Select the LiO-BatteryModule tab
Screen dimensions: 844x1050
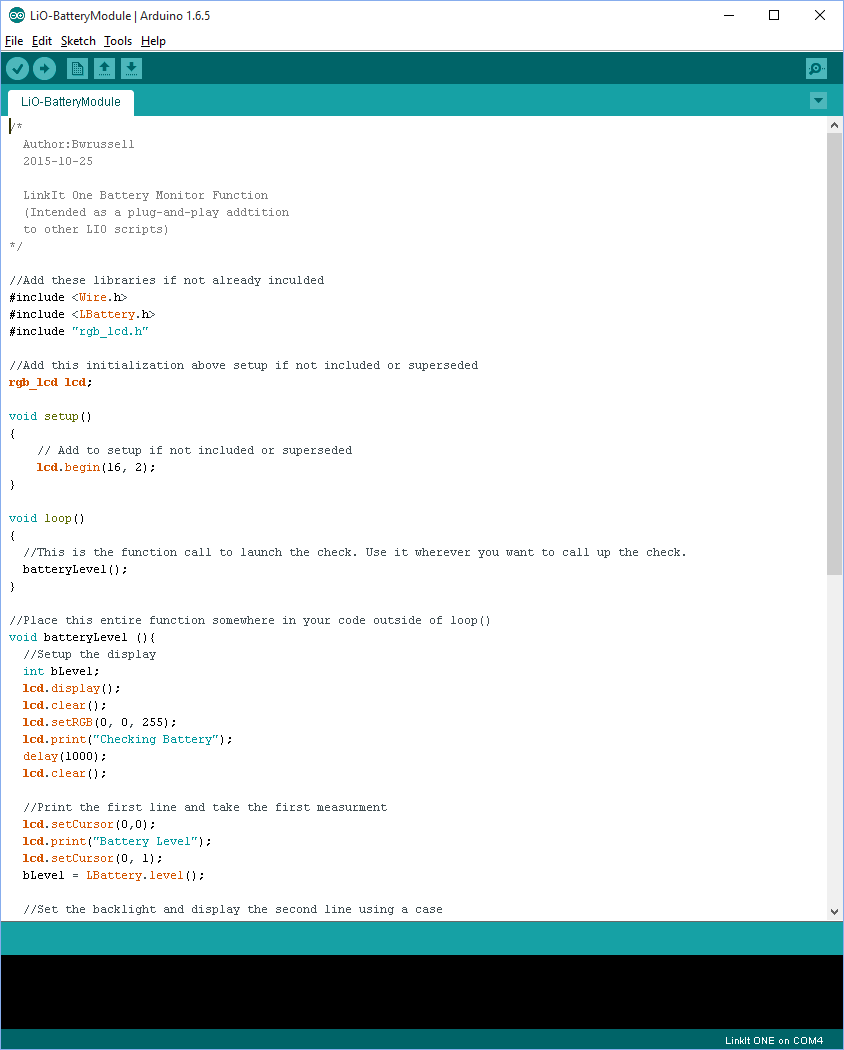pyautogui.click(x=71, y=102)
